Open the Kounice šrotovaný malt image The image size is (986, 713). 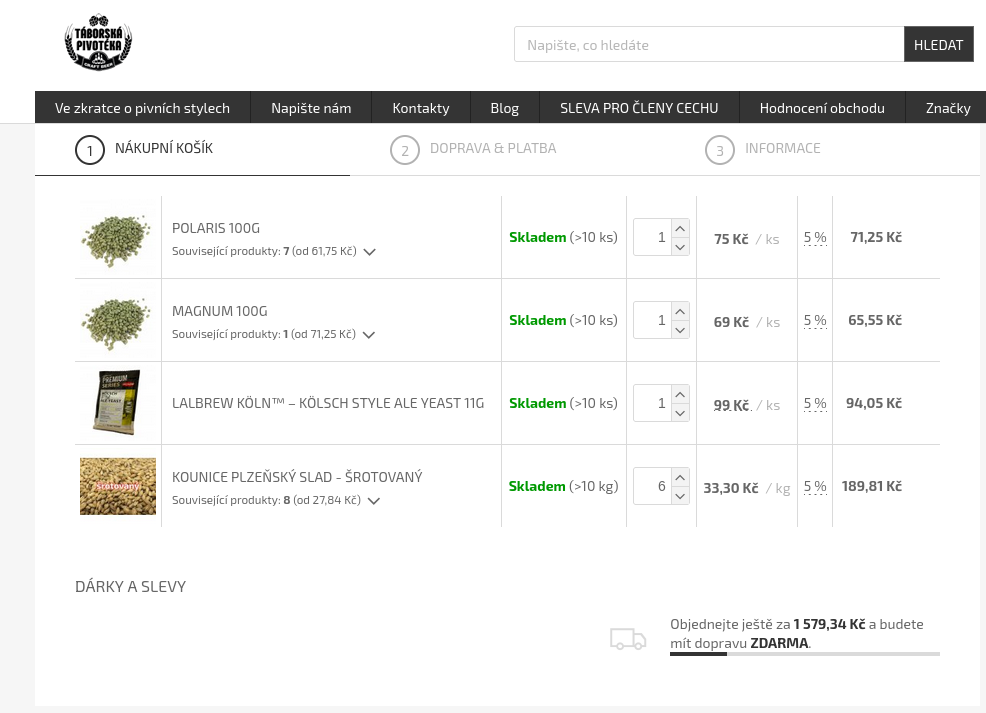117,486
